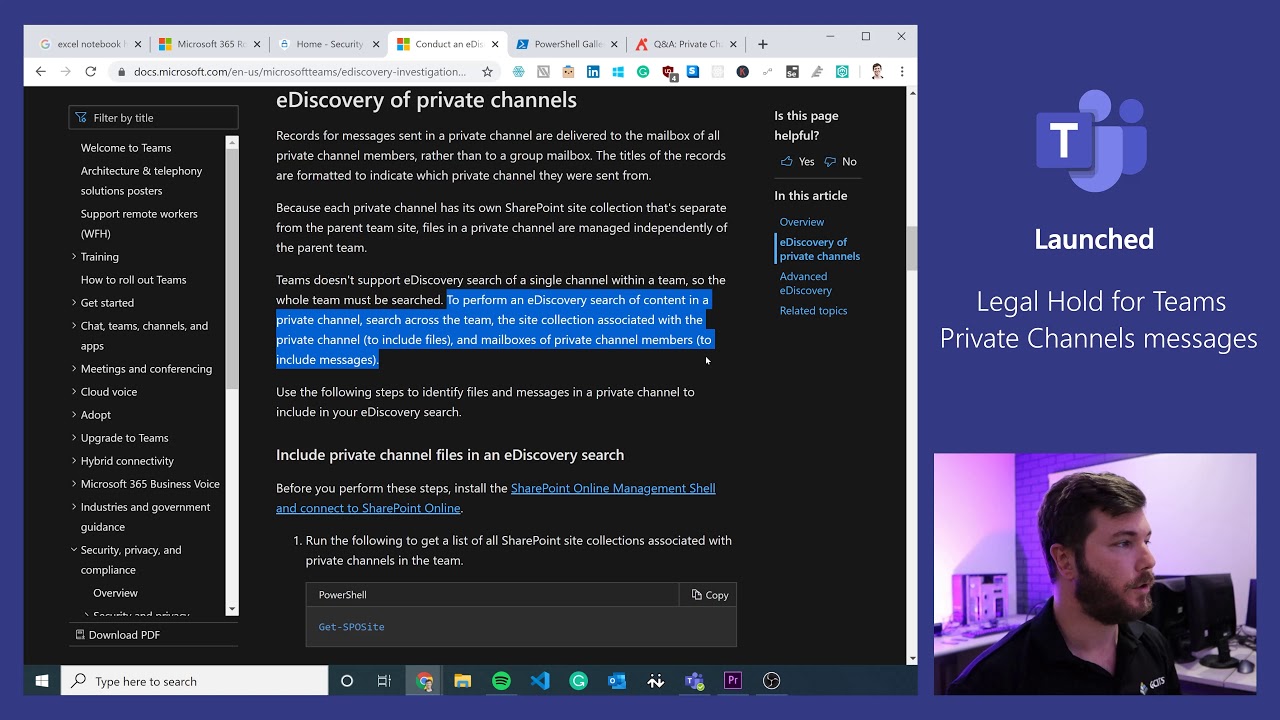Open Spotify from taskbar
Image resolution: width=1280 pixels, height=720 pixels.
pos(501,681)
